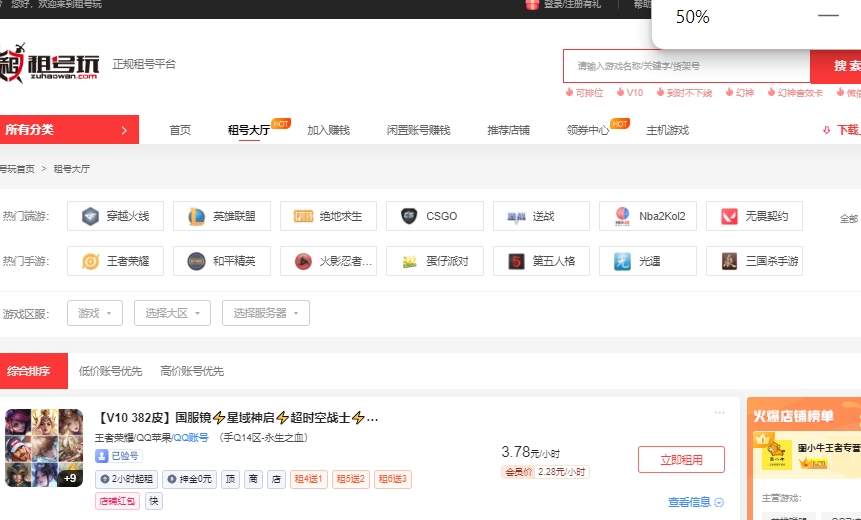
Task: Click the 会员价 2.28元/小时 price badge
Action: pos(545,472)
